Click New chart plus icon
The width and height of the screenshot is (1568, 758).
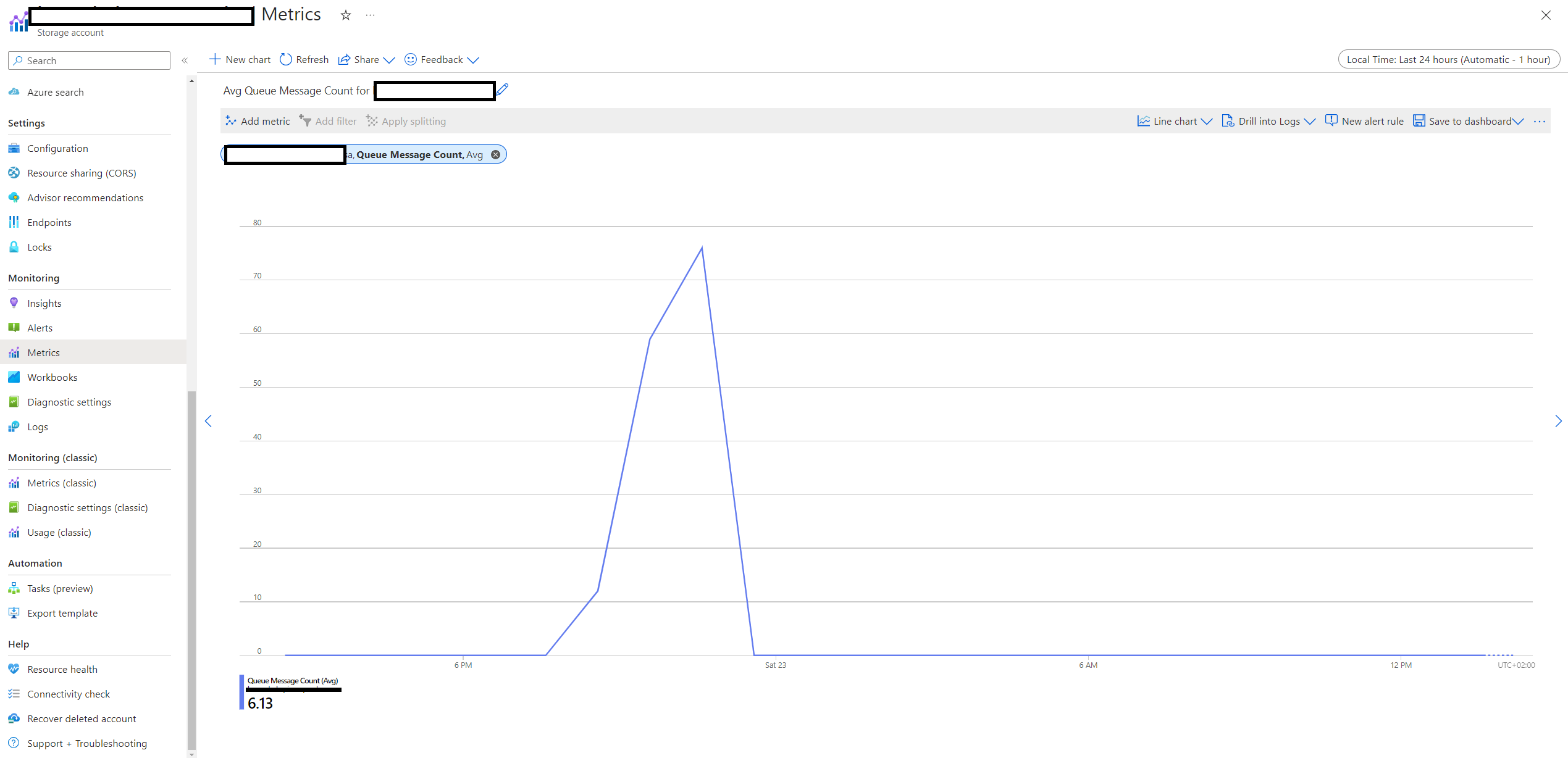click(x=215, y=59)
